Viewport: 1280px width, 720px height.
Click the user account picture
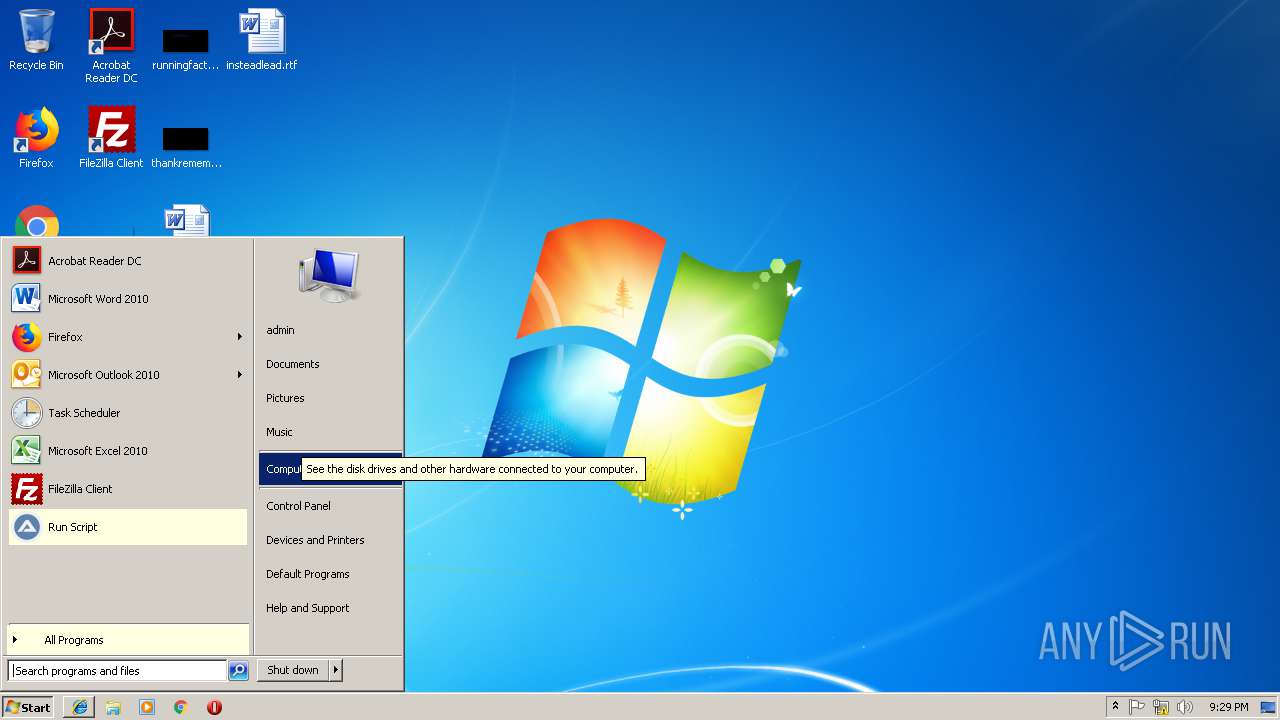329,275
